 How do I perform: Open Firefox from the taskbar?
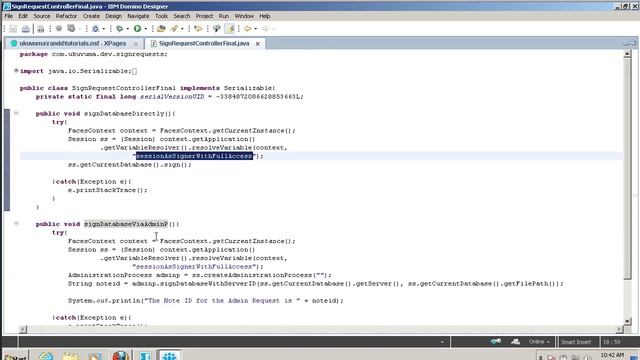[x=120, y=356]
